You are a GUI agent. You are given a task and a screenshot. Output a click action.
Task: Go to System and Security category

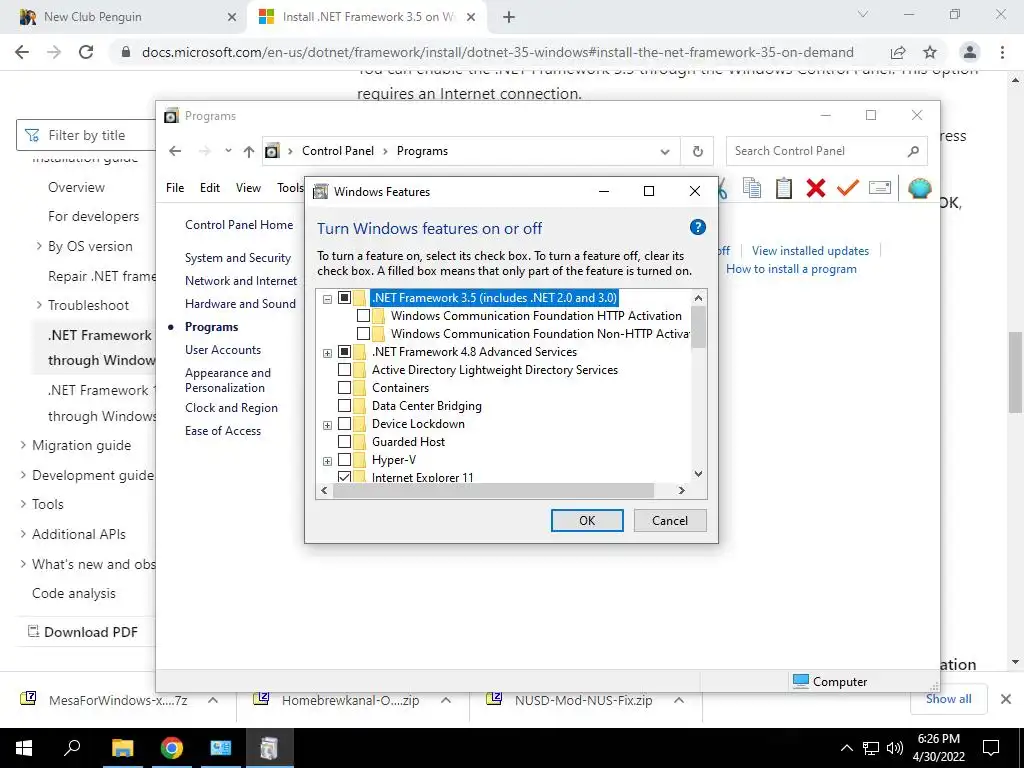[238, 258]
